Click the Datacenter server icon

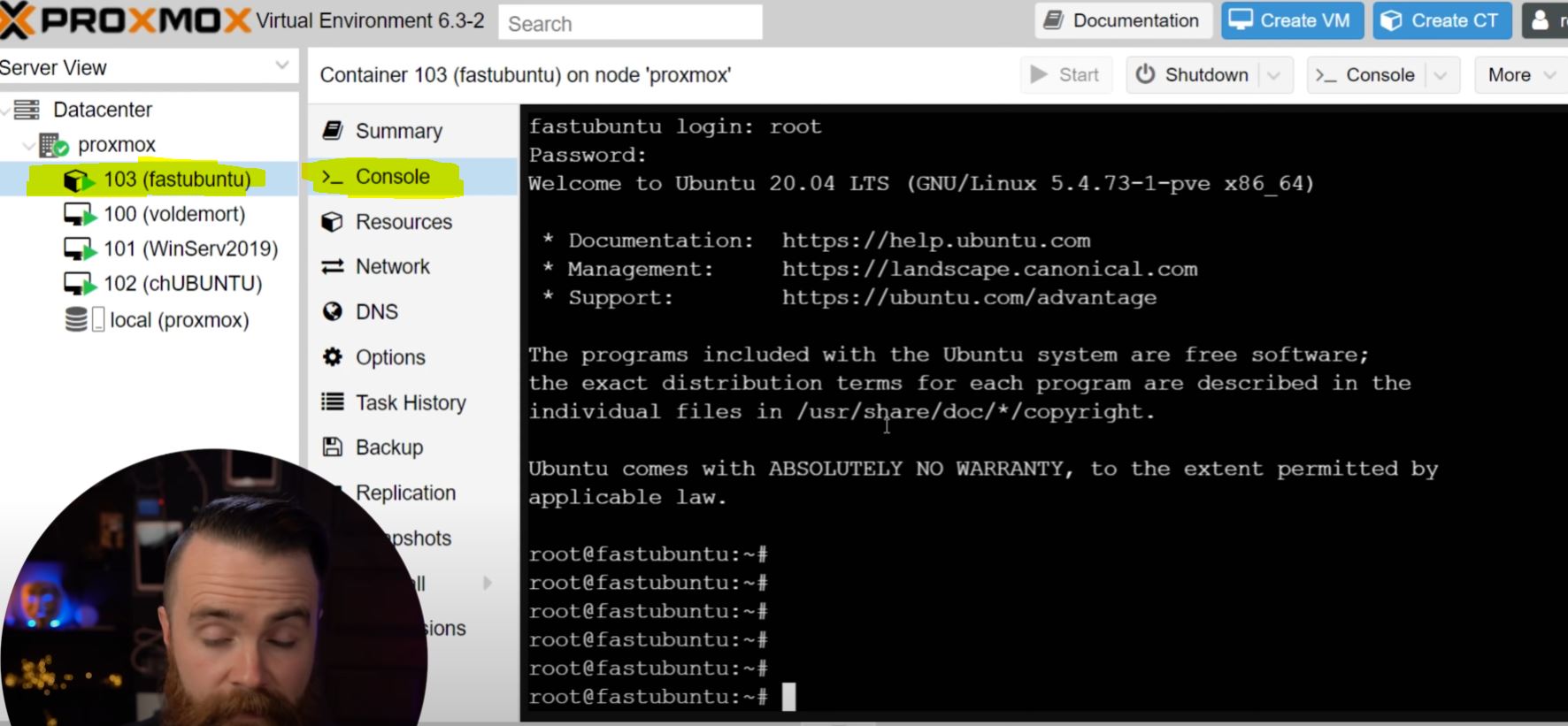(x=27, y=110)
